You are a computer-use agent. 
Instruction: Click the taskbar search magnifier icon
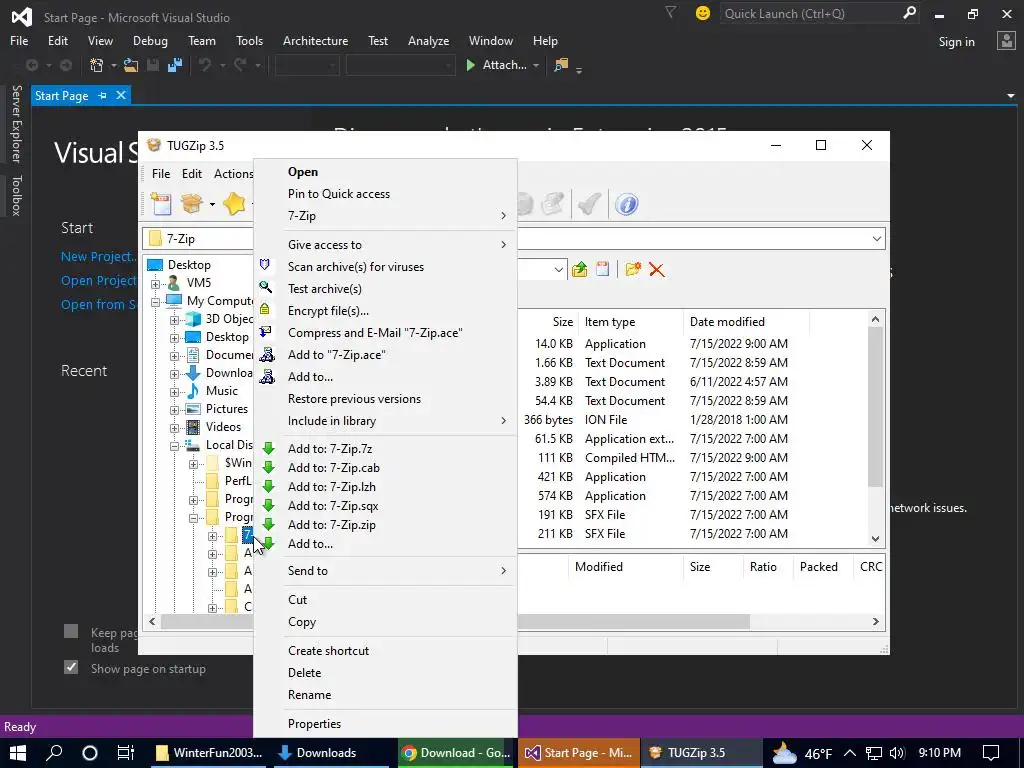coord(54,752)
